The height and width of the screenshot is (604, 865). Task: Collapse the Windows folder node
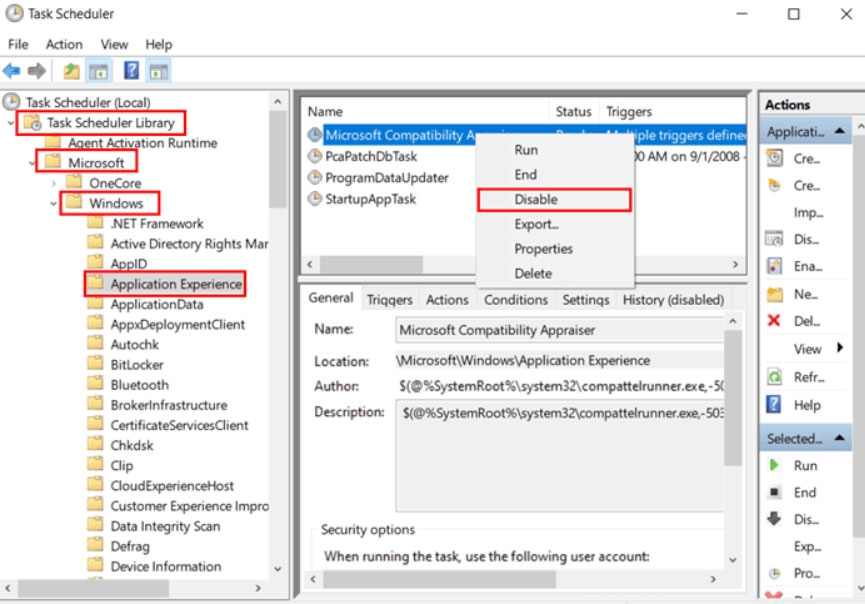[53, 203]
